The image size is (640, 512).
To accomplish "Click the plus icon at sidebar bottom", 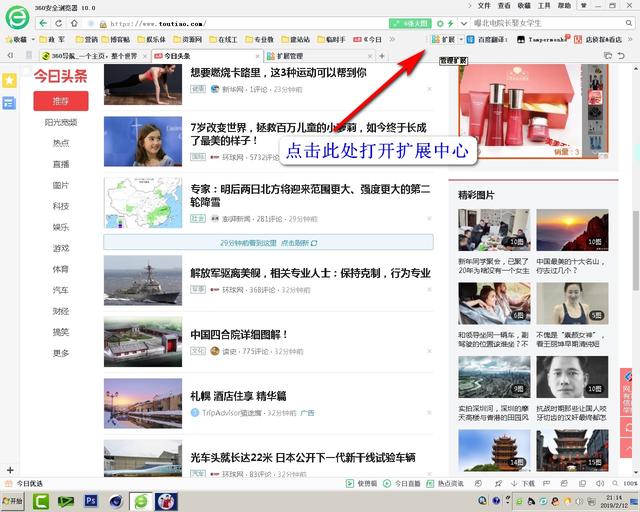I will click(x=10, y=470).
